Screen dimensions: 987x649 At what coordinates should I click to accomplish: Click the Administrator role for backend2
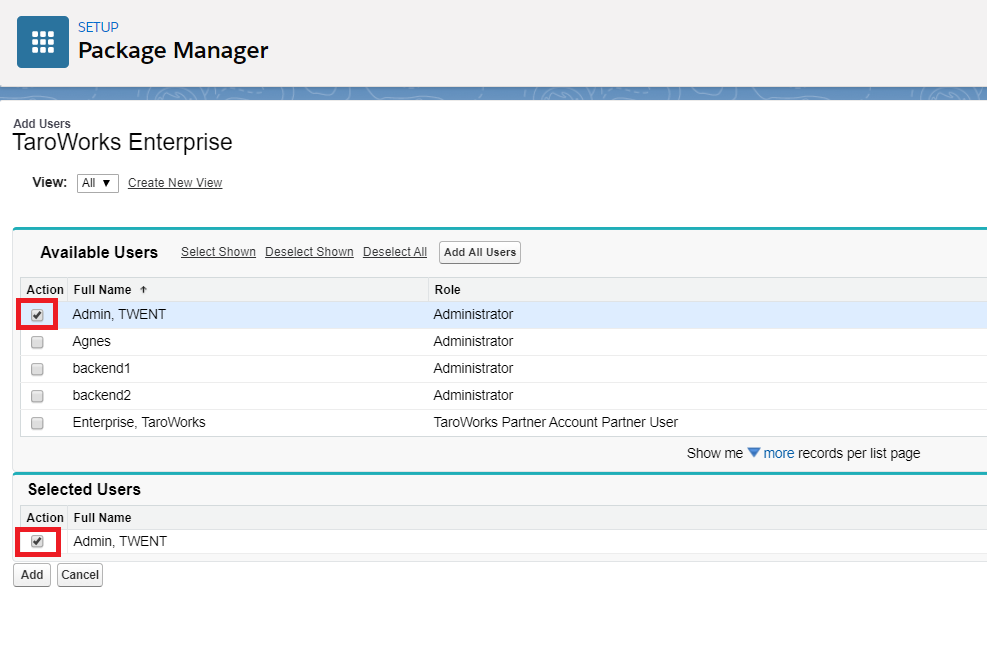pos(473,395)
